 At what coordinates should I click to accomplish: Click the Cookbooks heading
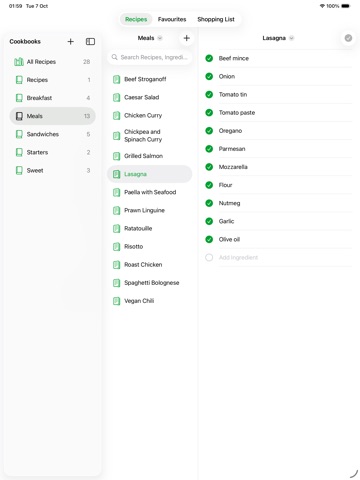click(x=25, y=41)
